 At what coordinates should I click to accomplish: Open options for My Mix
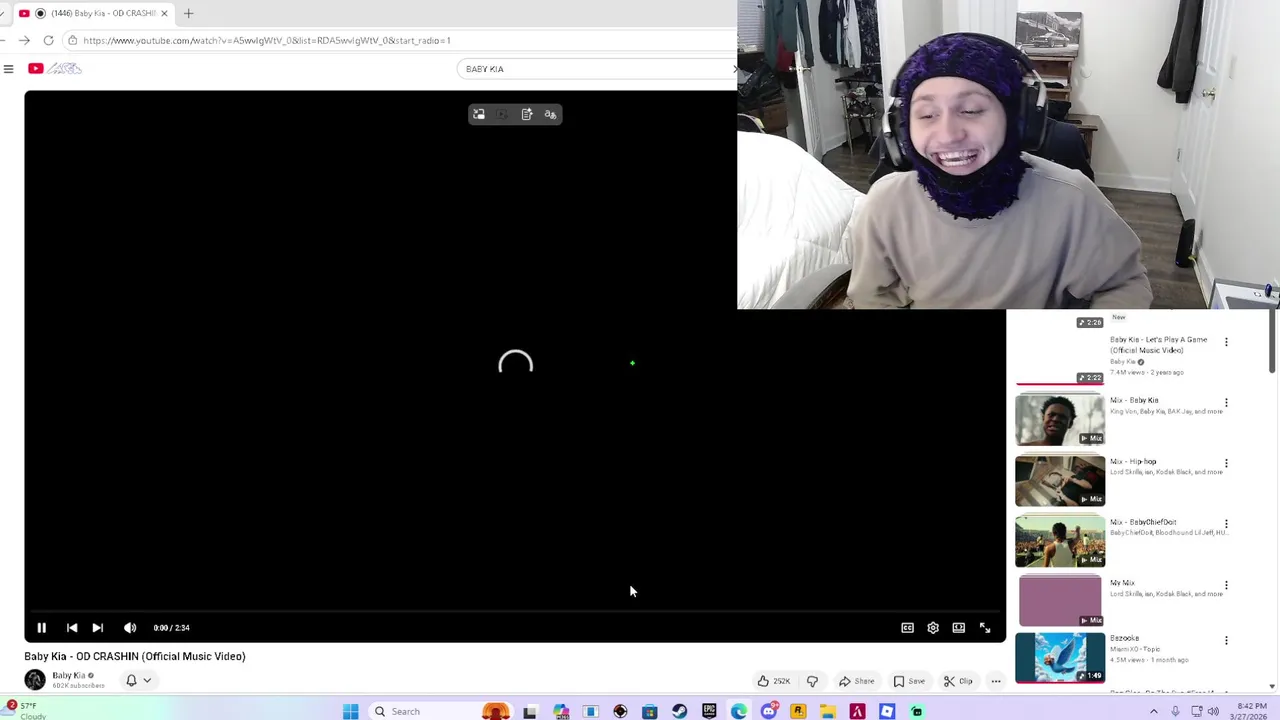point(1226,585)
